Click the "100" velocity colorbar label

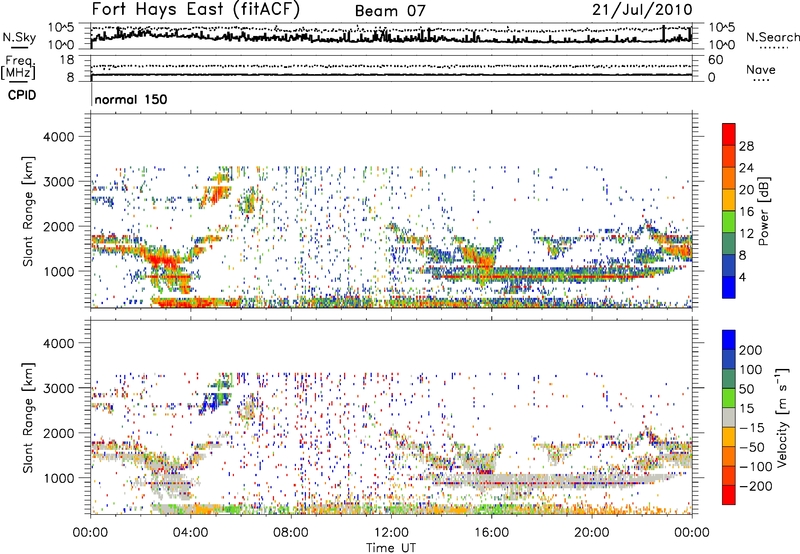point(751,370)
